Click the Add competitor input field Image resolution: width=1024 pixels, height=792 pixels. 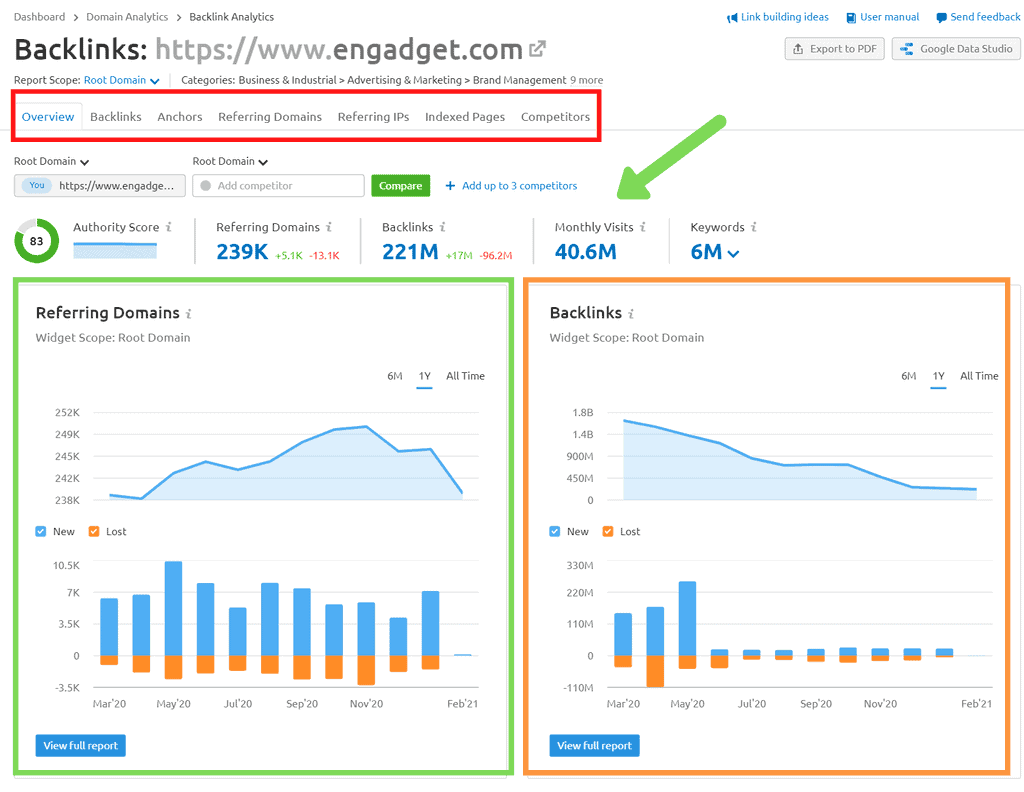tap(278, 186)
